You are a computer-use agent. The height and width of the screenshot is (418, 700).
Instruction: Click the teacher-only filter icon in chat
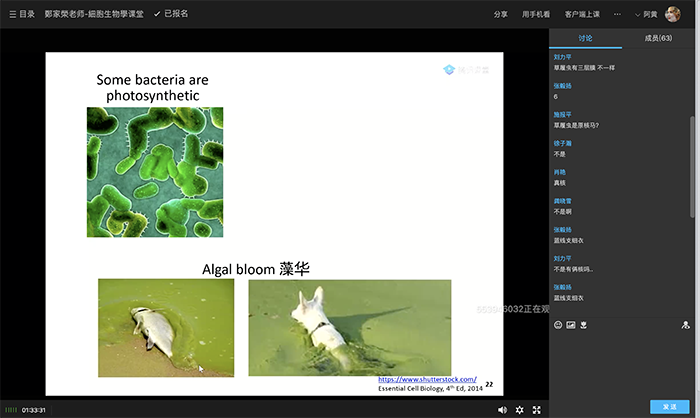pyautogui.click(x=685, y=325)
